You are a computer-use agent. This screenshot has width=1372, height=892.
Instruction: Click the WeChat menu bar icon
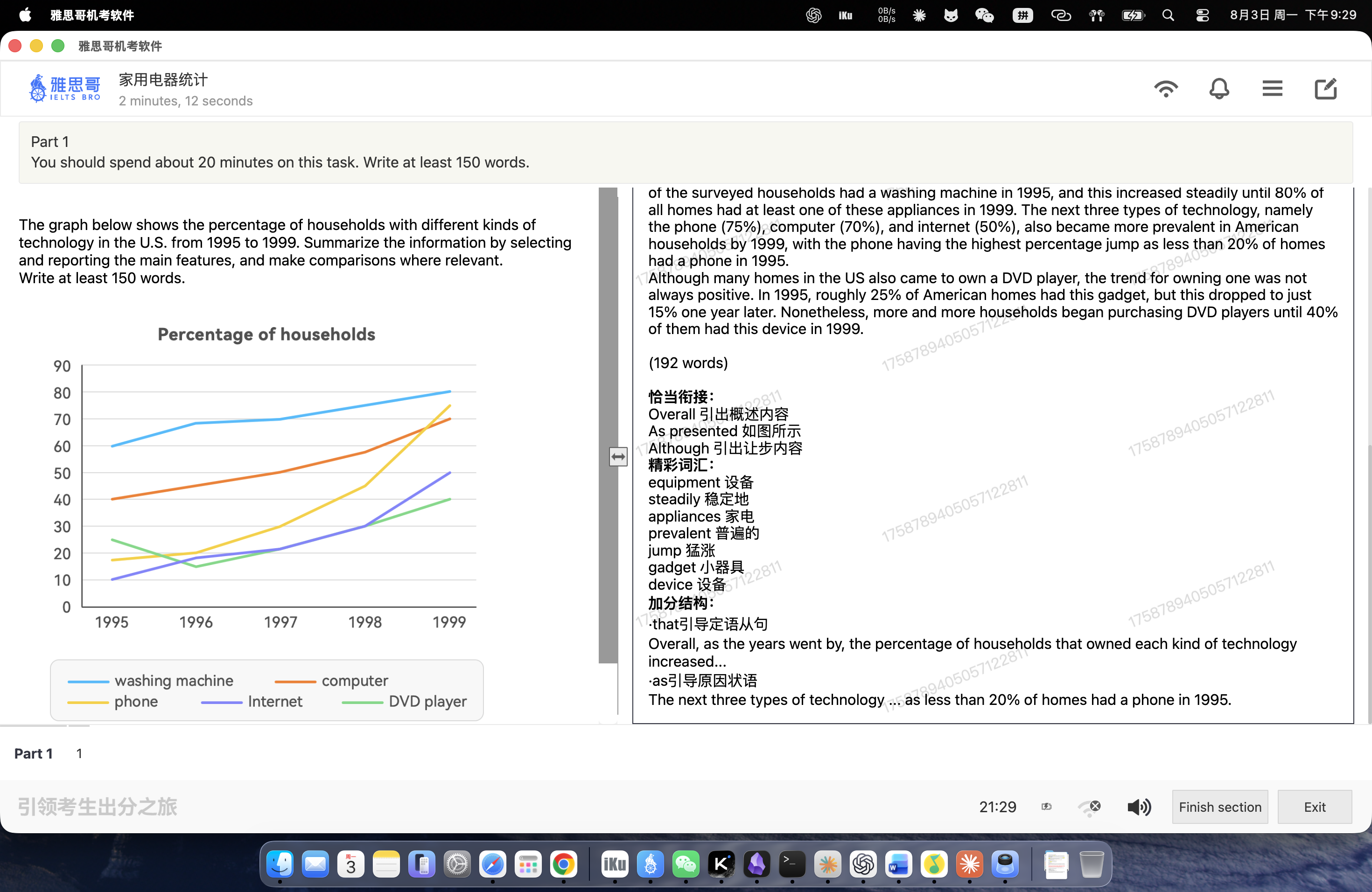pos(984,15)
